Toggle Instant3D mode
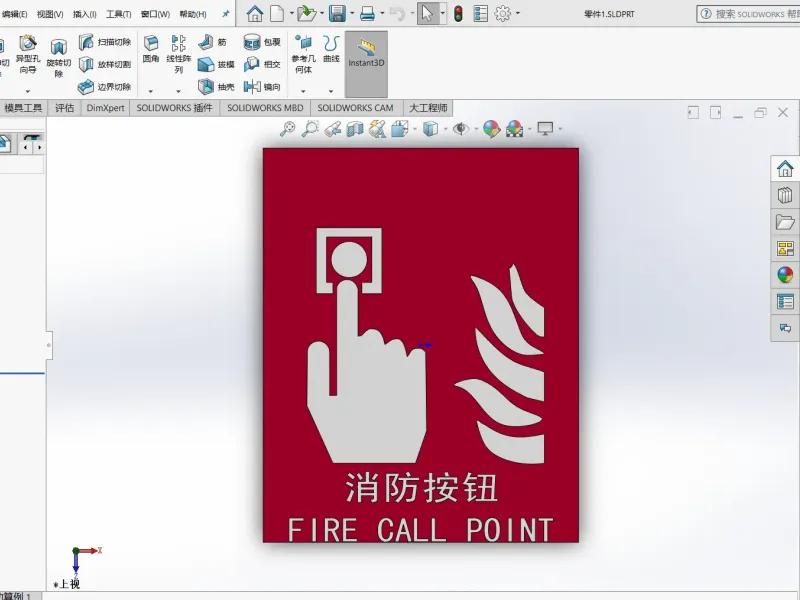The height and width of the screenshot is (600, 800). (366, 64)
